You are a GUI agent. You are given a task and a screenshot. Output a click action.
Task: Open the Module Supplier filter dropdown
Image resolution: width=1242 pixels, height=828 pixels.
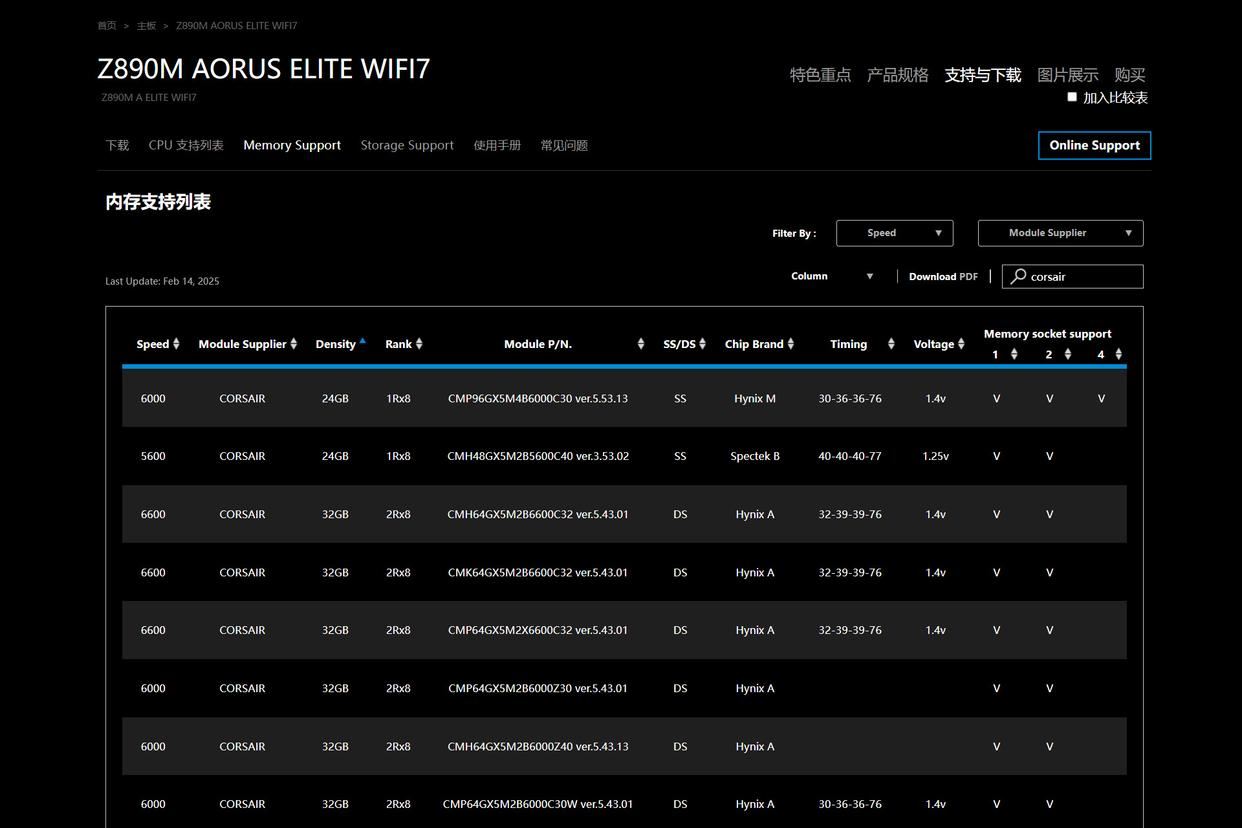[1060, 233]
